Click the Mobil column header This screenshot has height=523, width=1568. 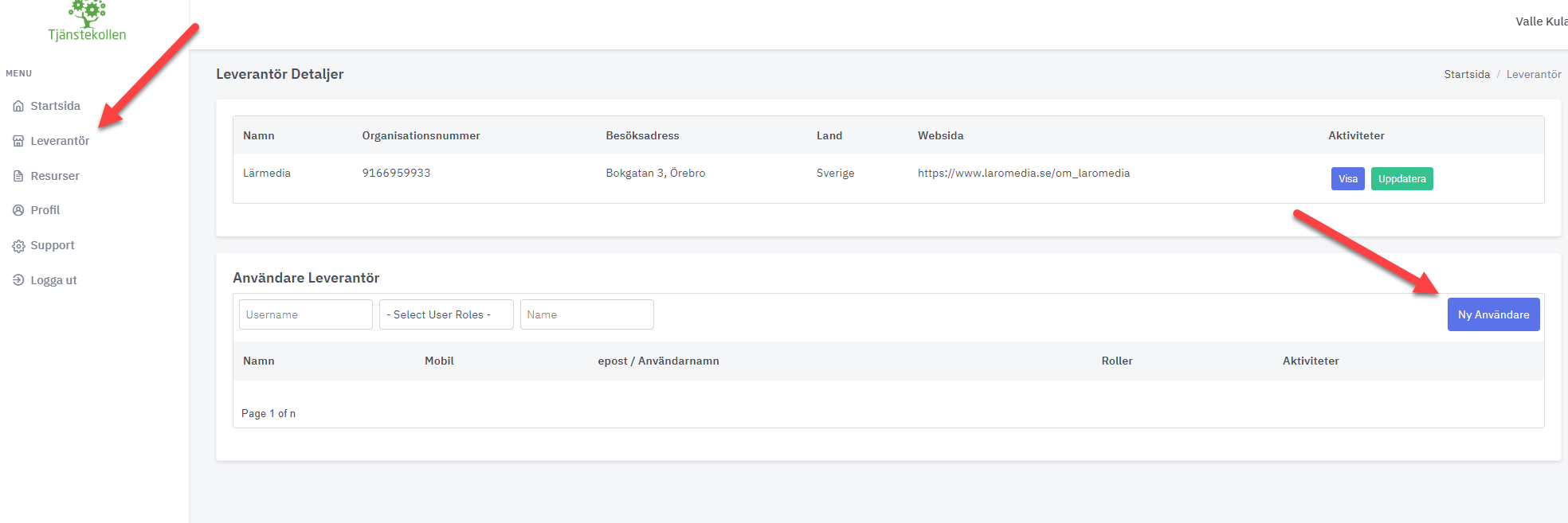[439, 361]
